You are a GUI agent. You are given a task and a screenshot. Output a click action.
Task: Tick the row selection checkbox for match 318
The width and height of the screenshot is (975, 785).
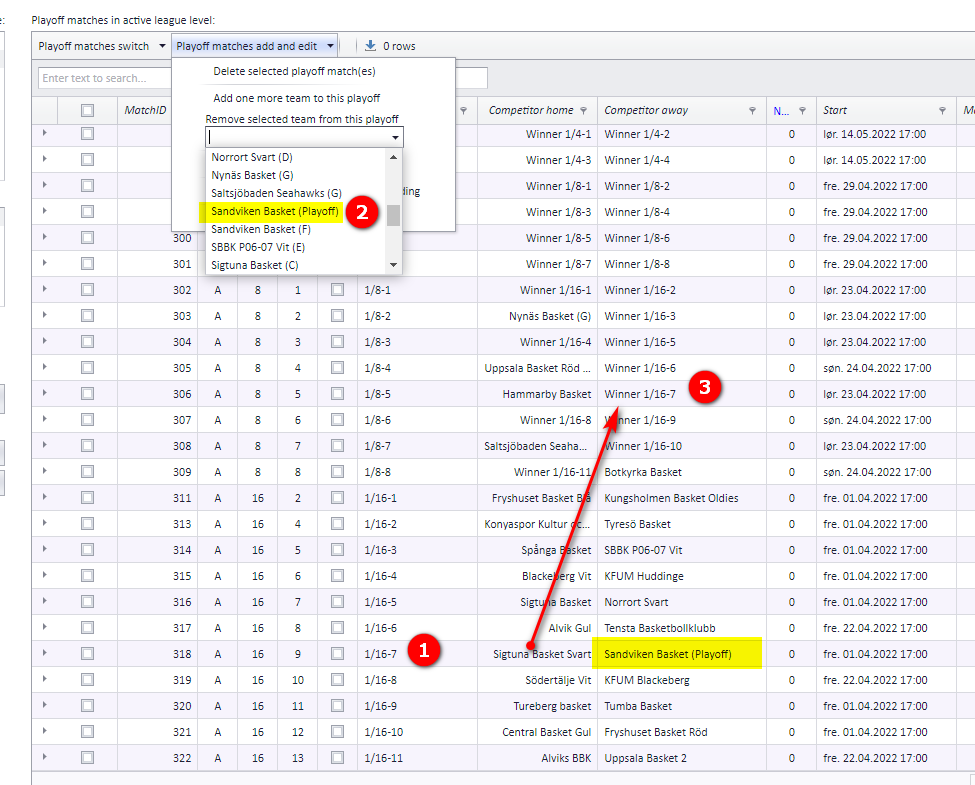pos(88,654)
